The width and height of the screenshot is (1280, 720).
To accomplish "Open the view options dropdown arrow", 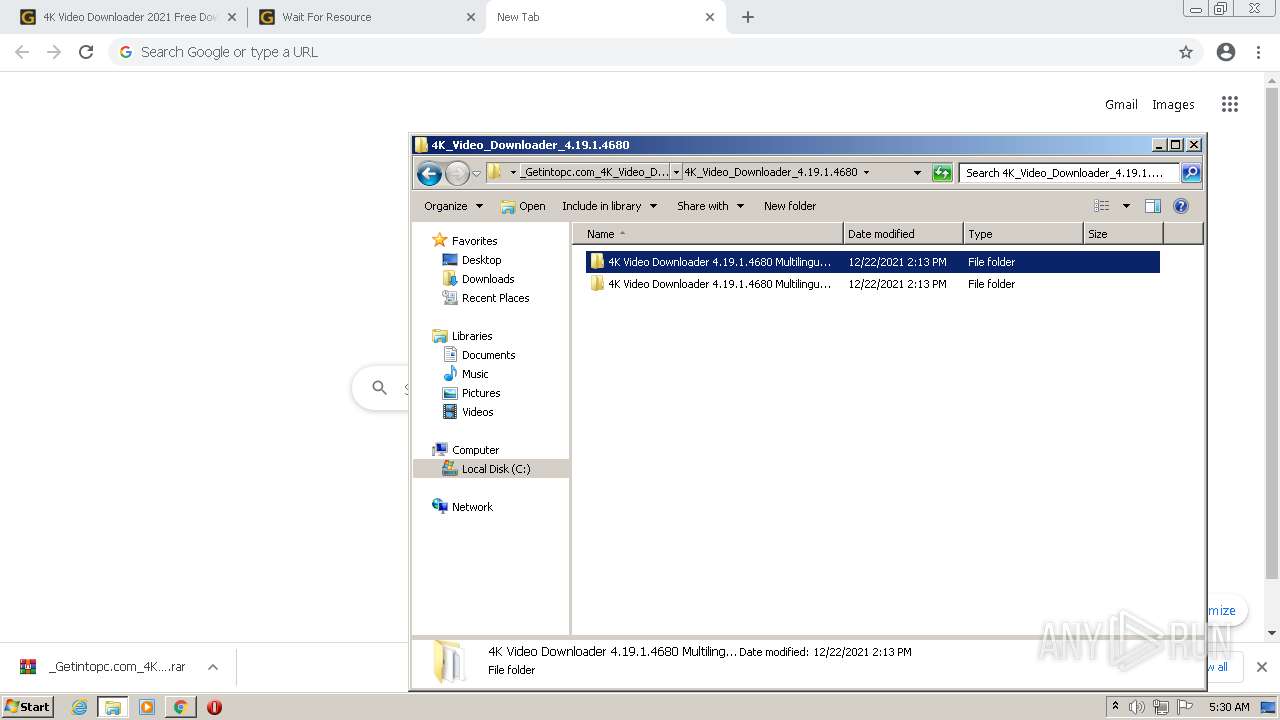I will [x=1126, y=206].
